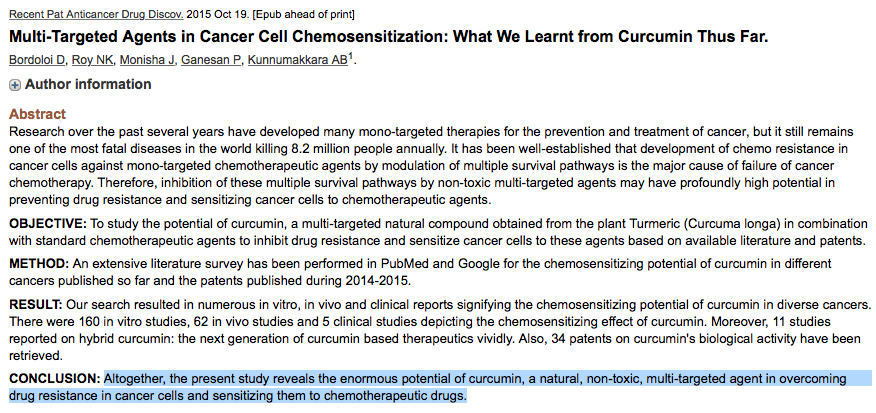Open author link Roy NK
The width and height of the screenshot is (876, 413).
(x=92, y=60)
